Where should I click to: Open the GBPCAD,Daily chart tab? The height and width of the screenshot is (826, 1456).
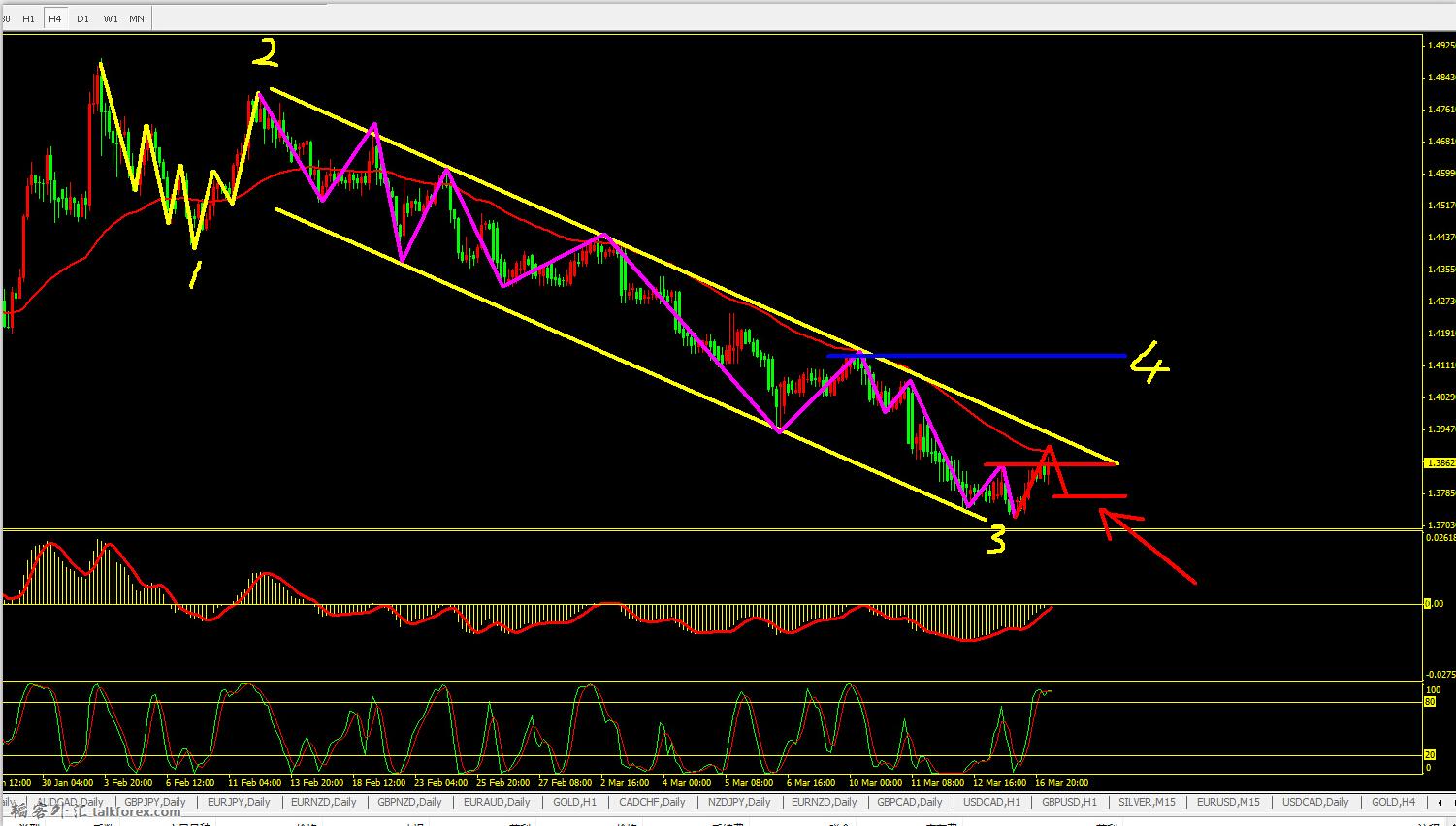coord(909,802)
